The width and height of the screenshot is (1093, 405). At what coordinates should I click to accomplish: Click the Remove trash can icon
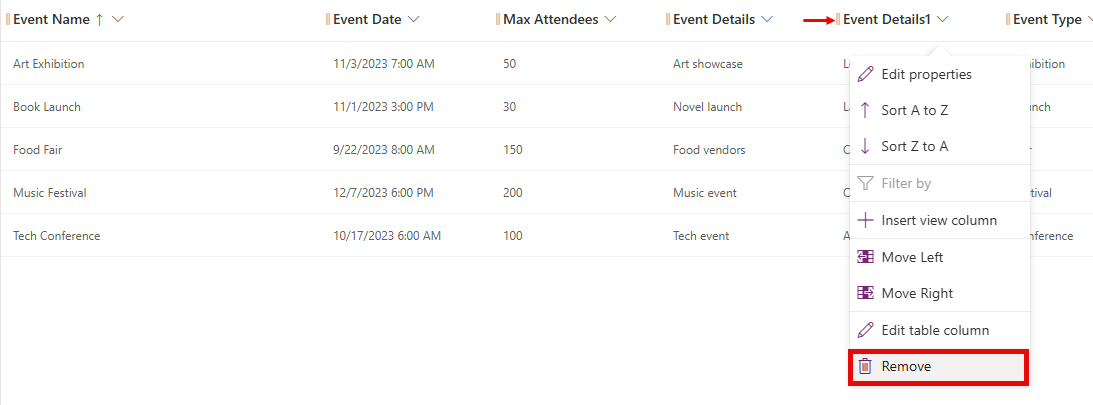coord(865,366)
